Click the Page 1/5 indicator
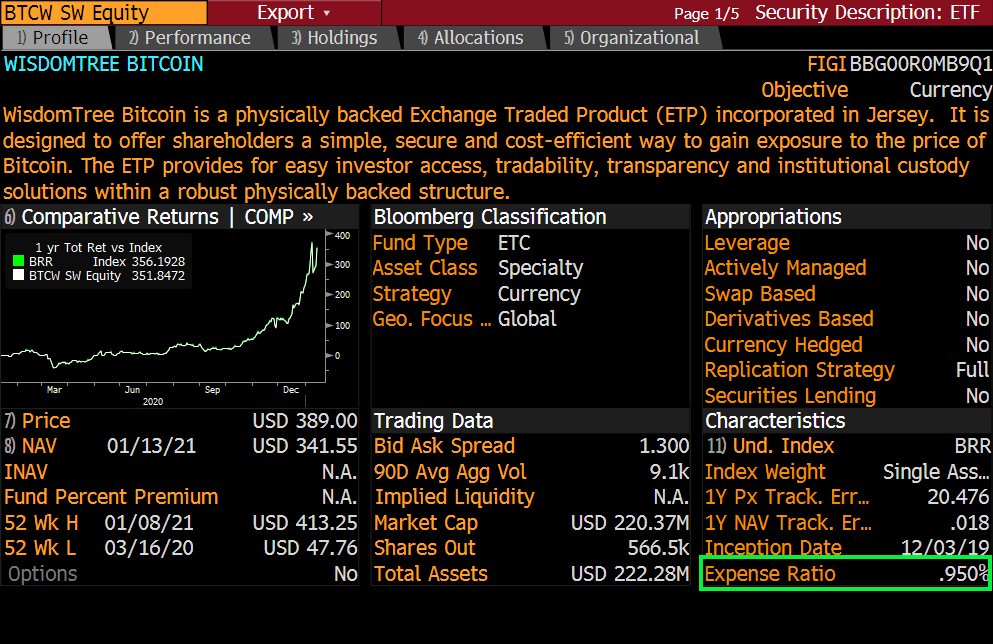The height and width of the screenshot is (644, 993). [706, 13]
